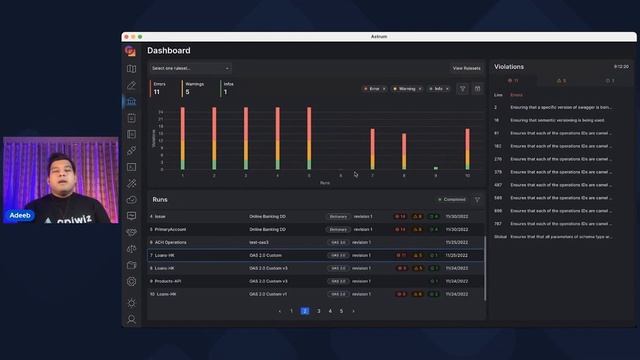Select run row '9 Products-API'

coord(316,281)
